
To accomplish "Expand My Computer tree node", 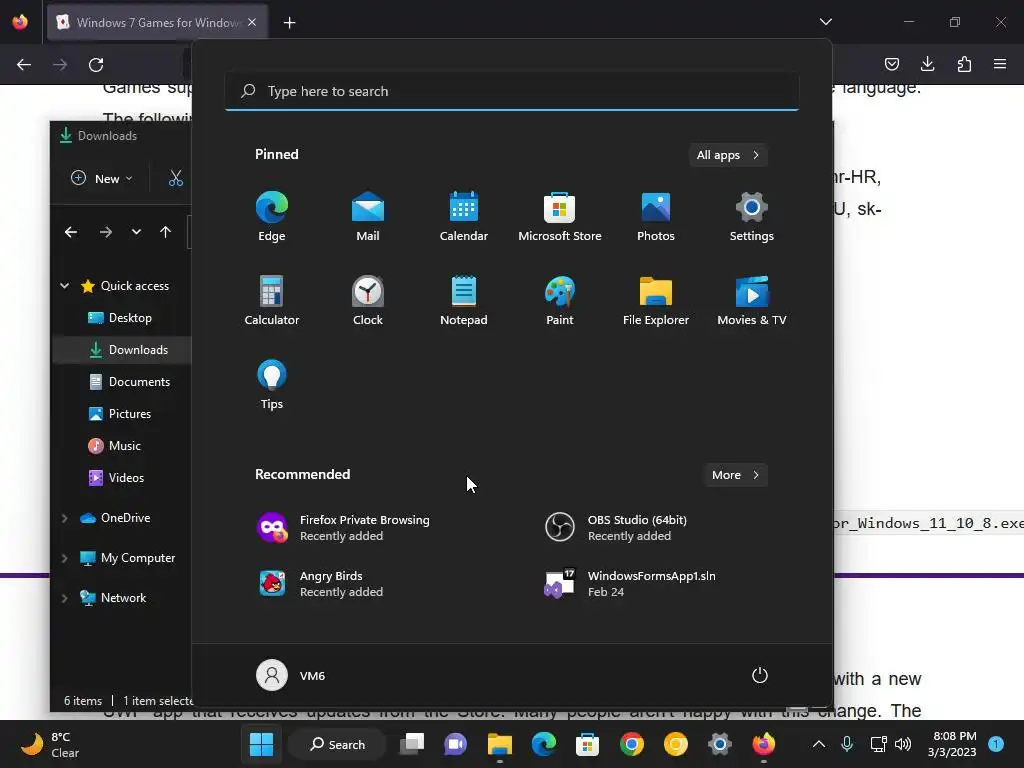I will [64, 558].
